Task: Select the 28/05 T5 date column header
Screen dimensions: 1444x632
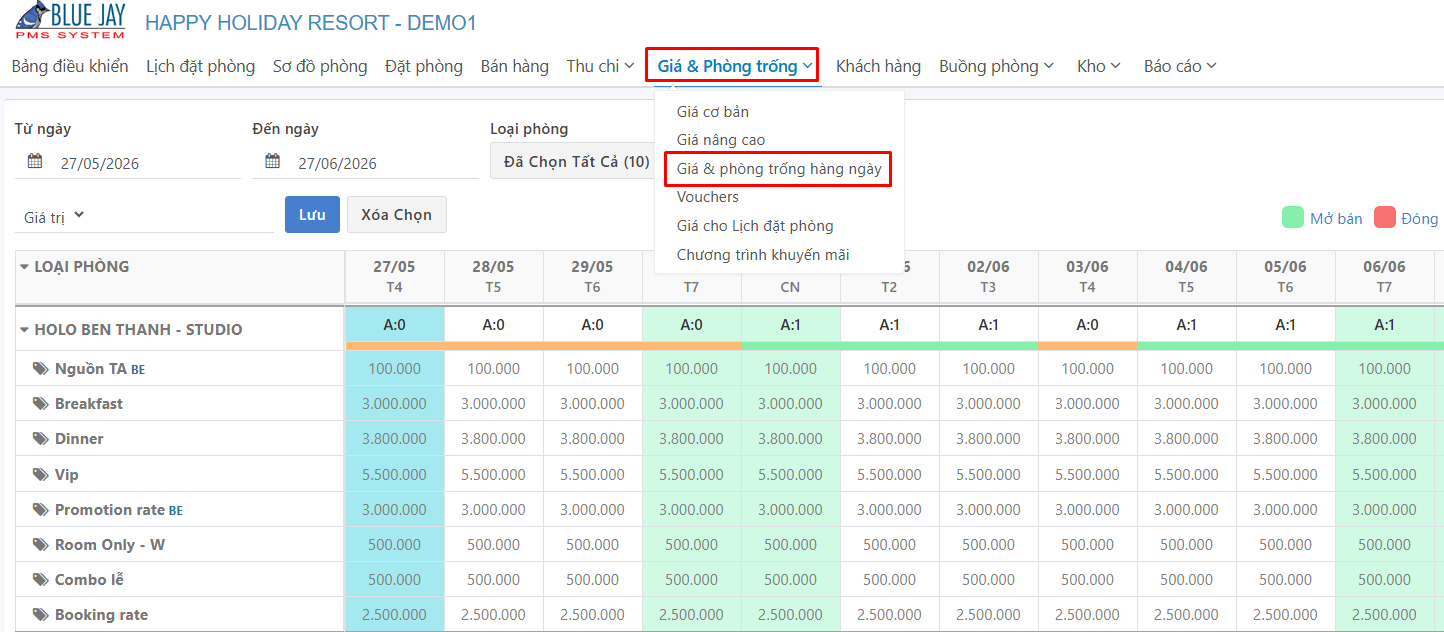Action: coord(493,276)
